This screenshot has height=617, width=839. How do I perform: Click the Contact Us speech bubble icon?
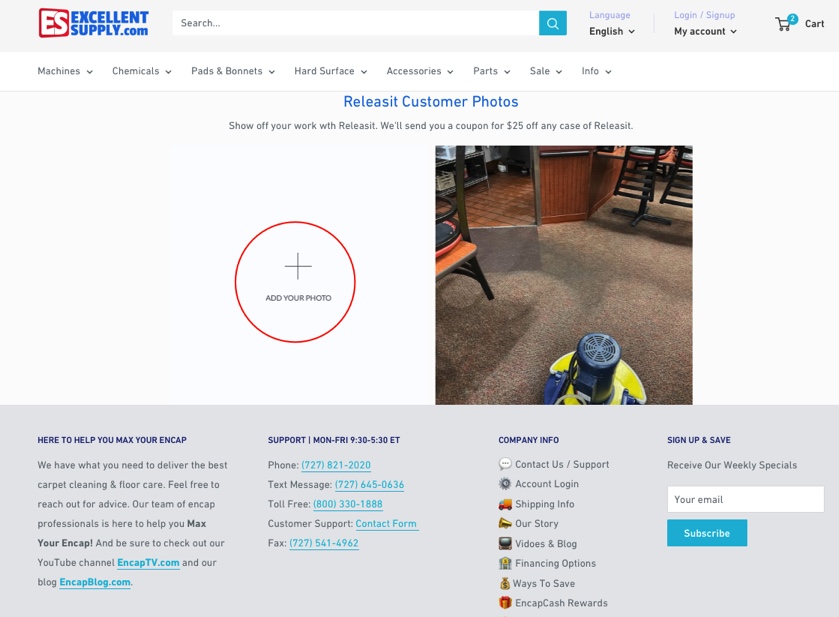coord(505,464)
